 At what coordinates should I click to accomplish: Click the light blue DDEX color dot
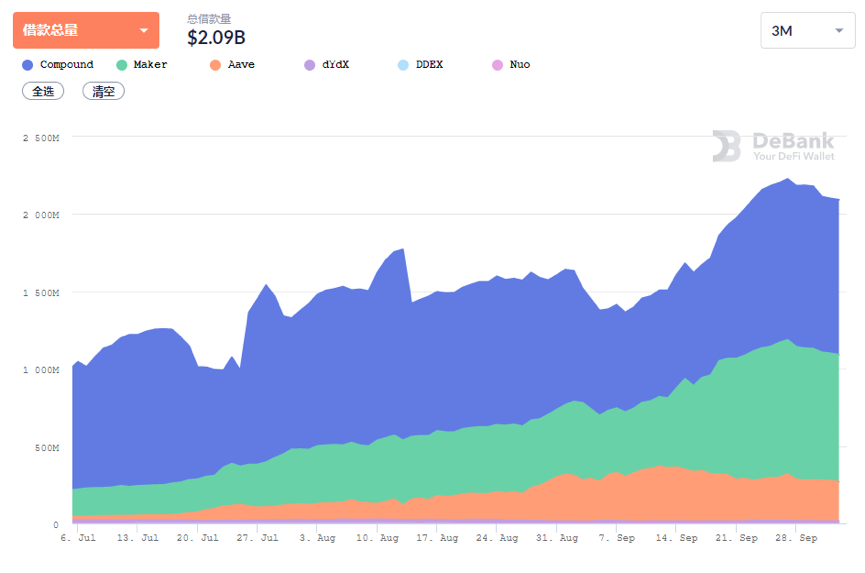click(403, 65)
